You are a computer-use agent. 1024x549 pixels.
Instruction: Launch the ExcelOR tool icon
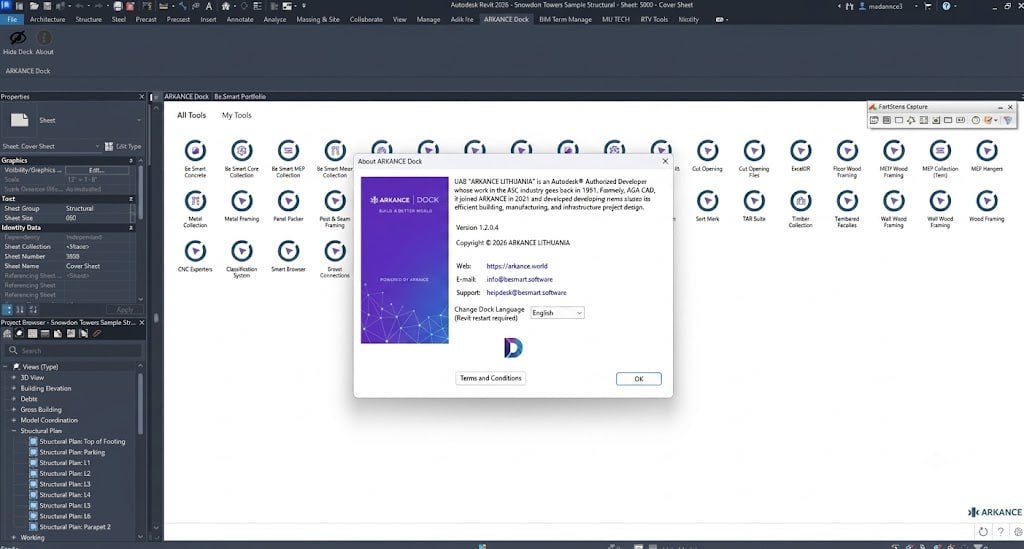coord(801,151)
